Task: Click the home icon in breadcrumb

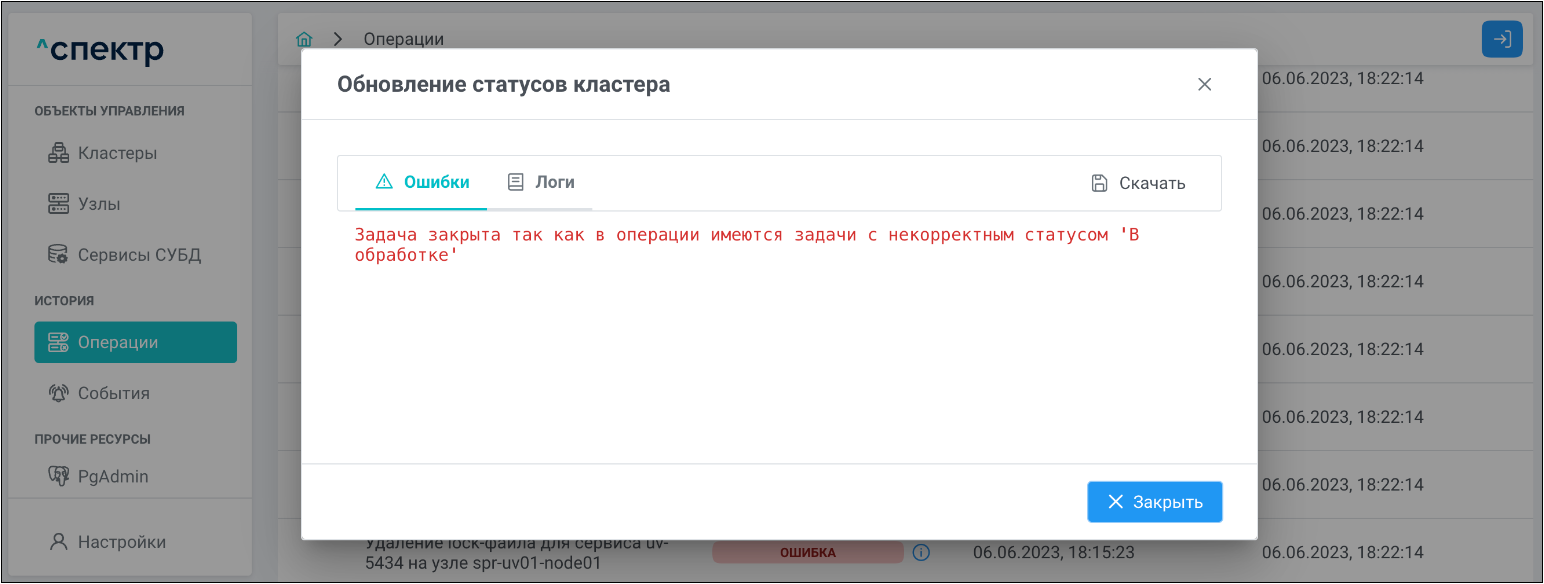Action: [305, 39]
